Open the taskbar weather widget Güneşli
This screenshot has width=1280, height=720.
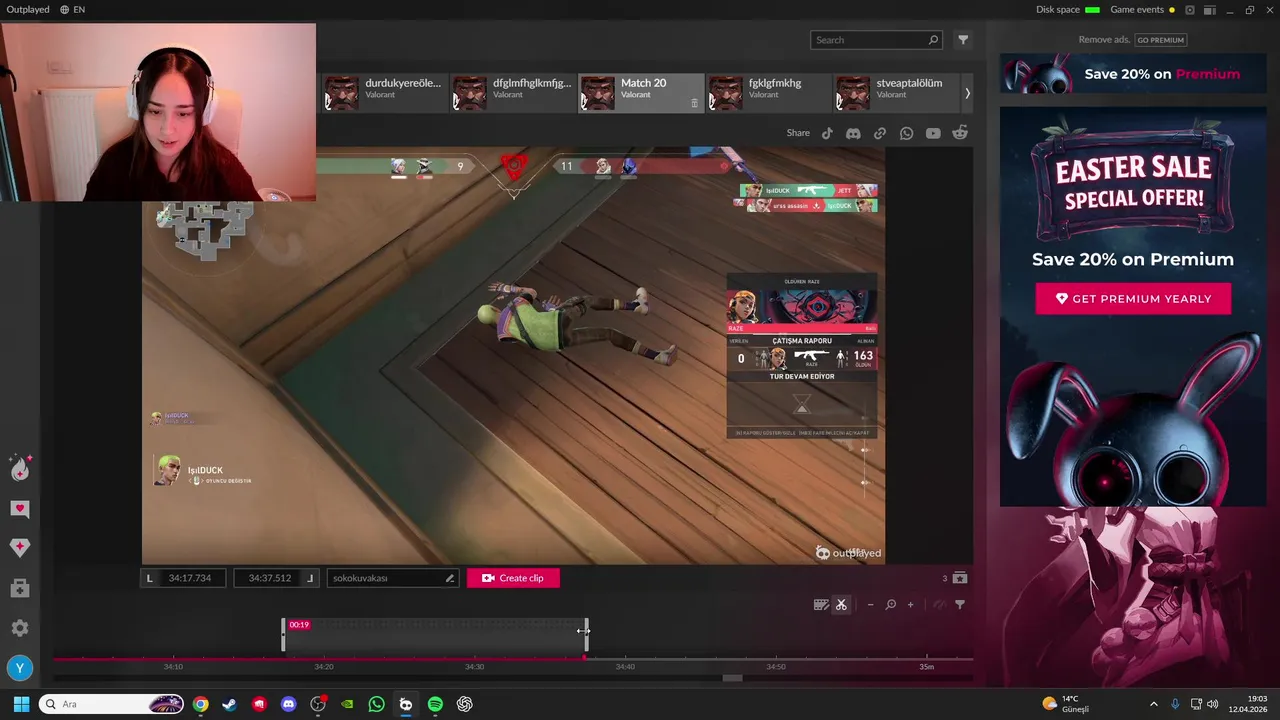tap(1066, 704)
